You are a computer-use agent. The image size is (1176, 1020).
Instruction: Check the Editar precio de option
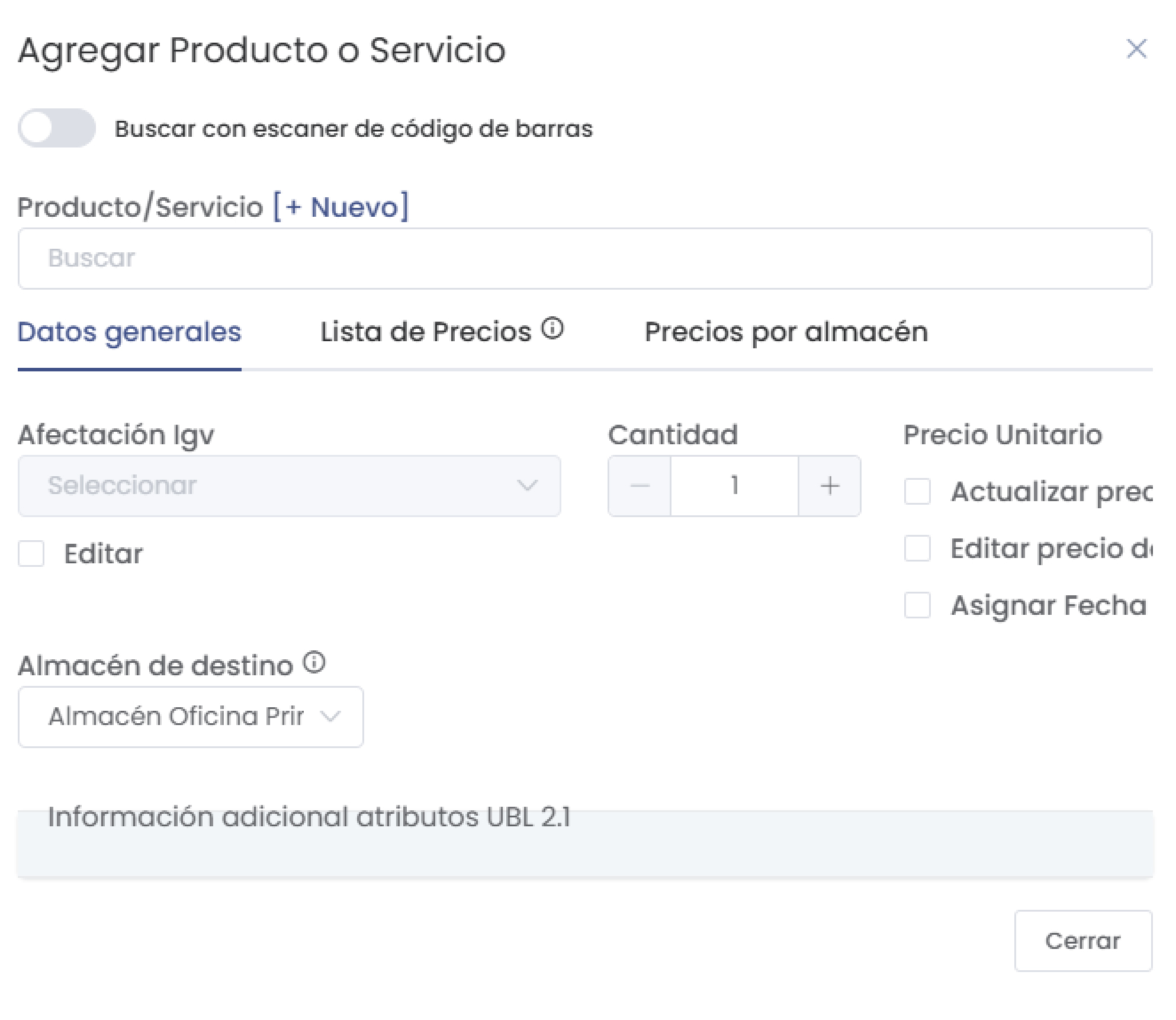point(918,549)
